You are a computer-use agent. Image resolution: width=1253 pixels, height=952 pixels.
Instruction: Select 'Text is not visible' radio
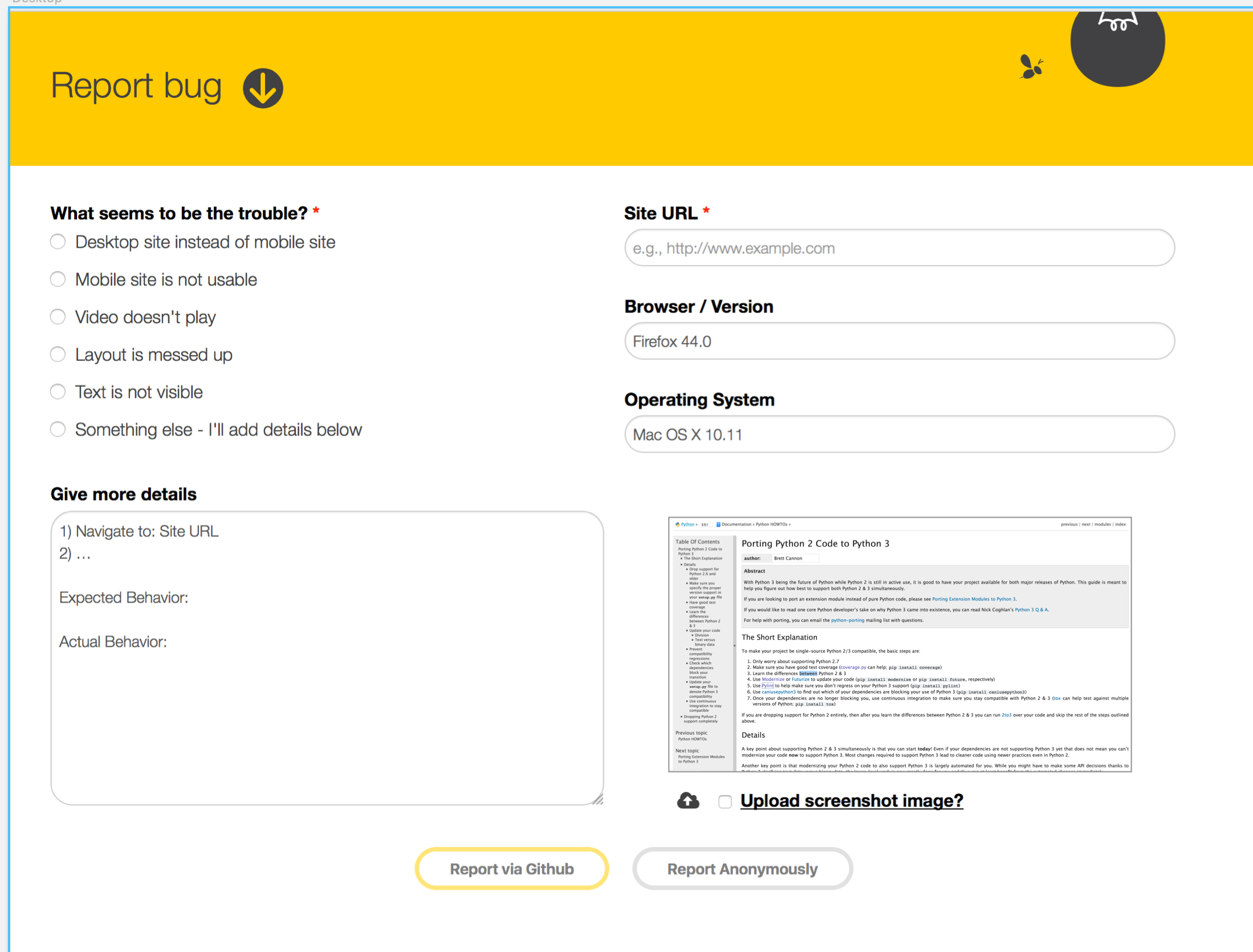[x=58, y=392]
